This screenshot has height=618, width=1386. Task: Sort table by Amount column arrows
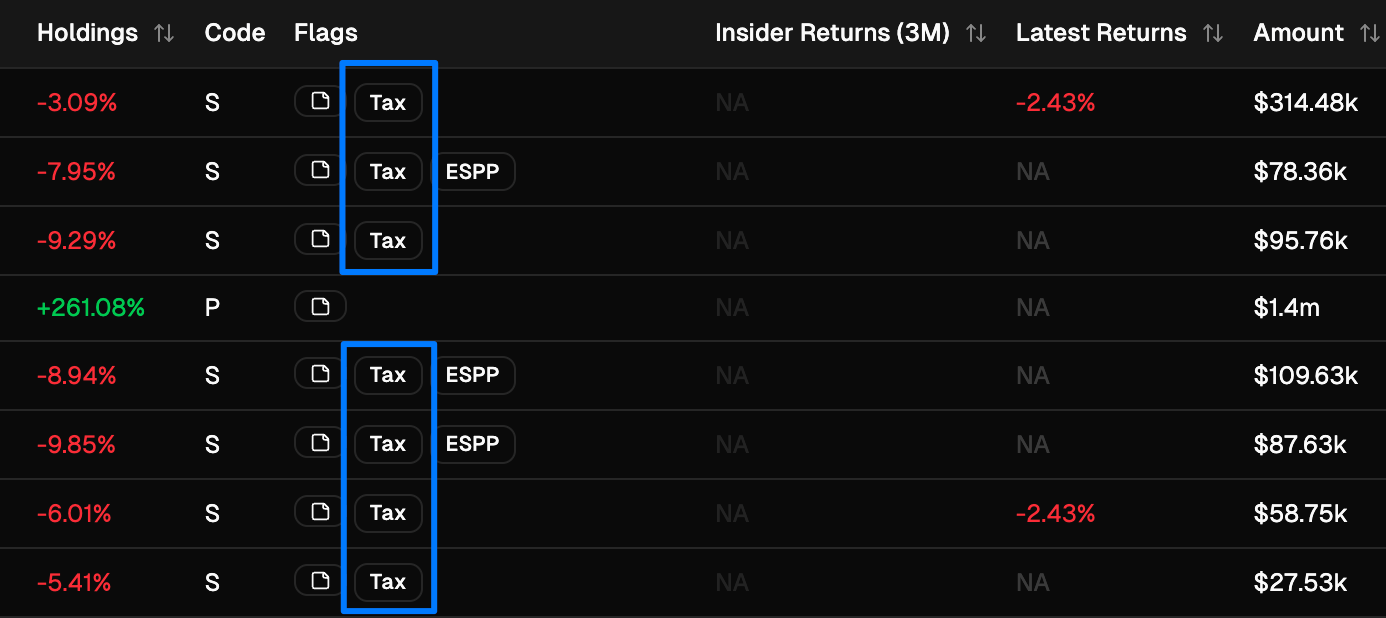pos(1371,33)
